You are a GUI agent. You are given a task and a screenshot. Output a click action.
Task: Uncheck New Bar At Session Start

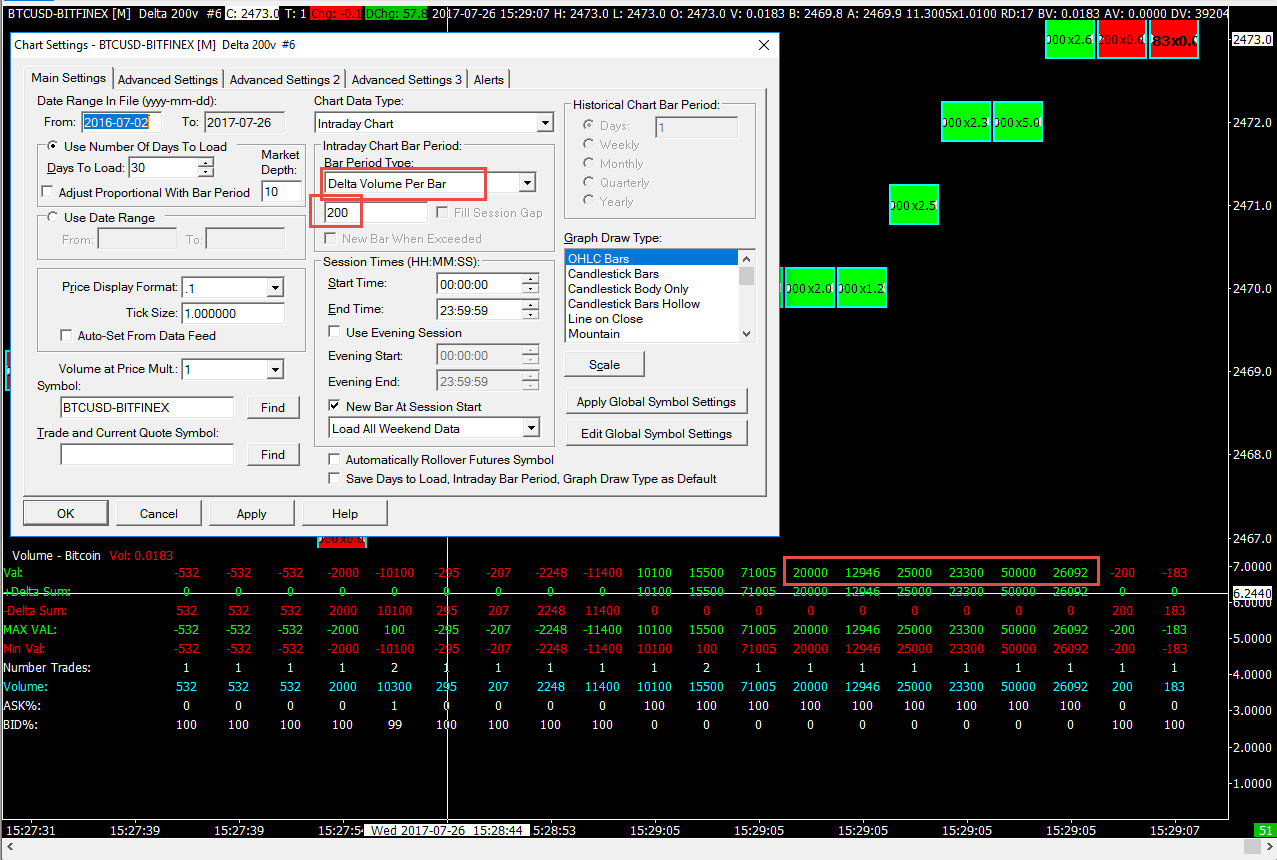335,406
